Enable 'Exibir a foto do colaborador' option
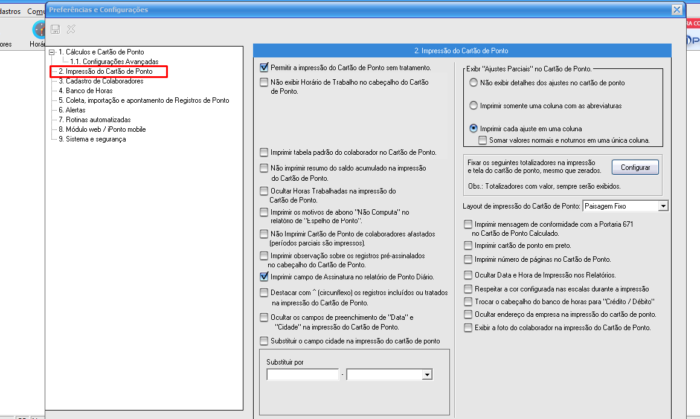The width and height of the screenshot is (700, 419). 470,326
